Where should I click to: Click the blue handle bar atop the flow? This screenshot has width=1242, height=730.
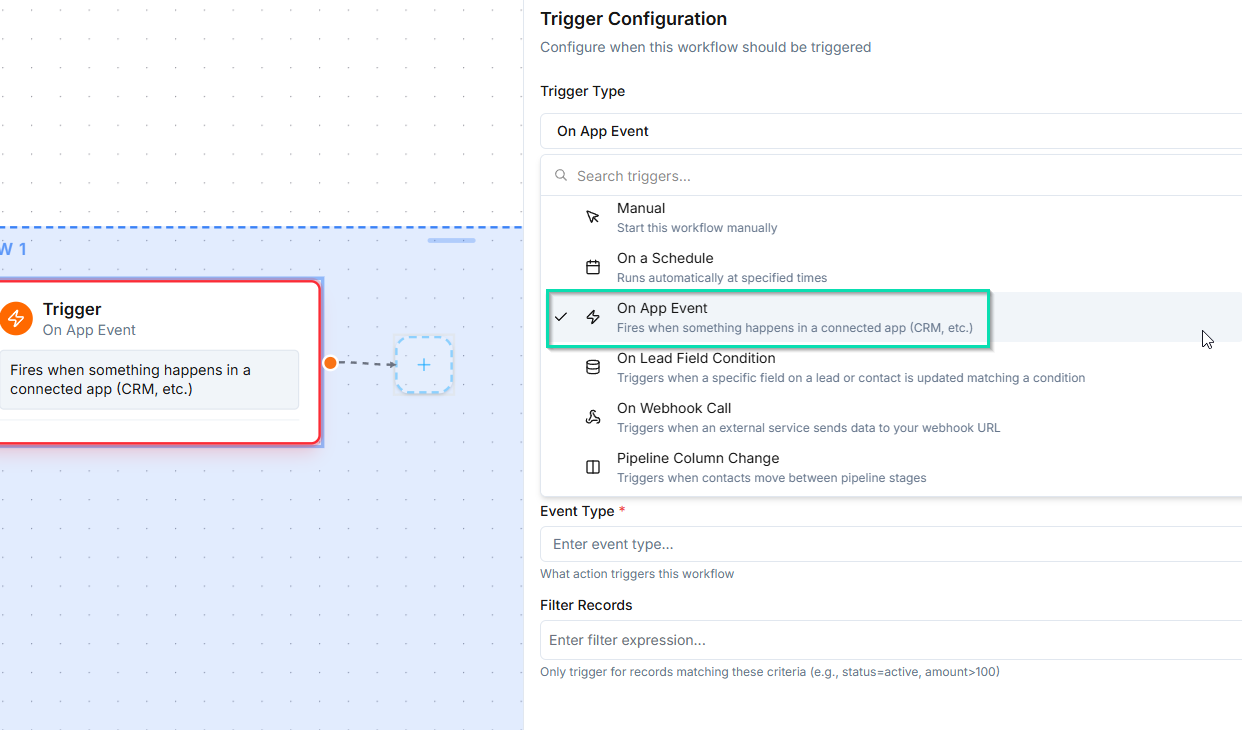point(451,240)
